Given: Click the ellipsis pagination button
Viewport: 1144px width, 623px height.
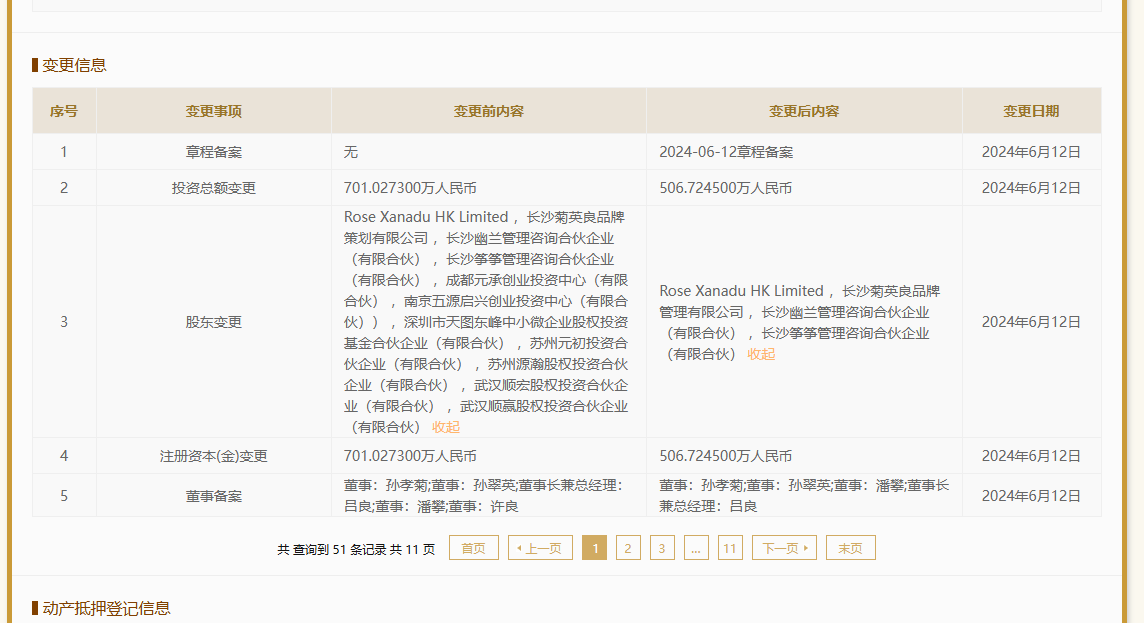Looking at the screenshot, I should click(696, 548).
